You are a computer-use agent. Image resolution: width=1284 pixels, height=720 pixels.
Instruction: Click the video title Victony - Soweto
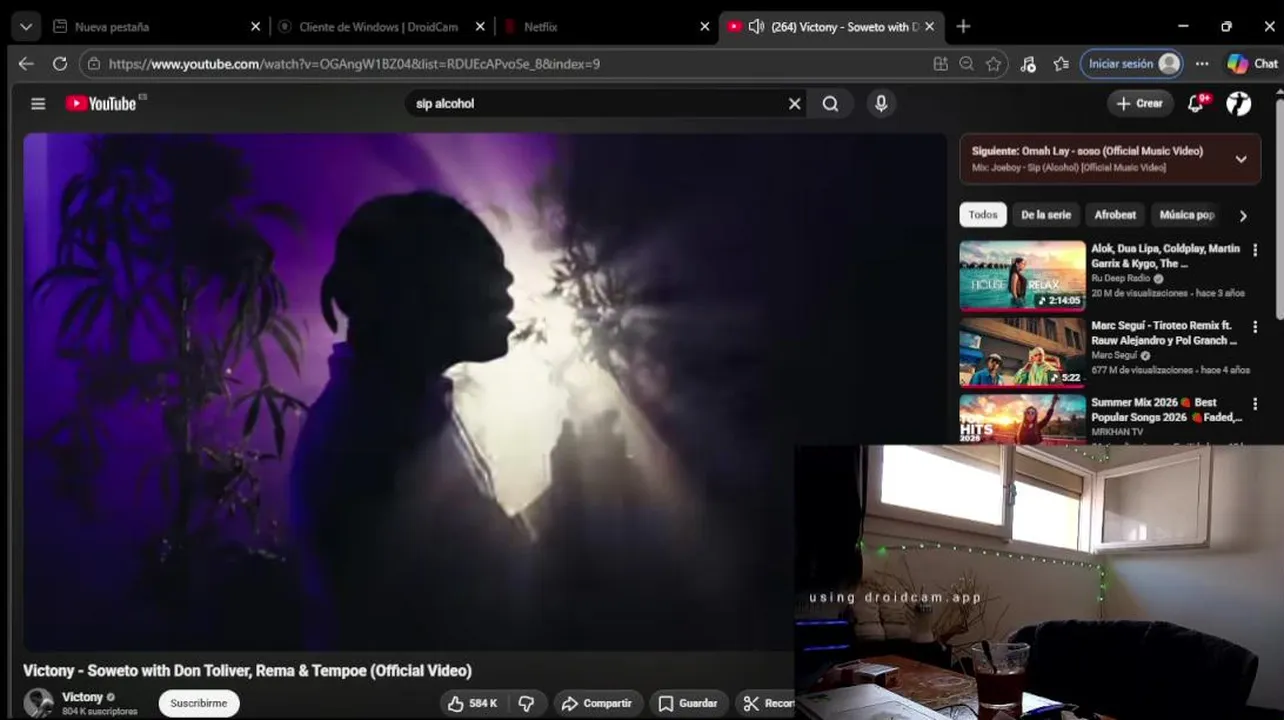247,671
